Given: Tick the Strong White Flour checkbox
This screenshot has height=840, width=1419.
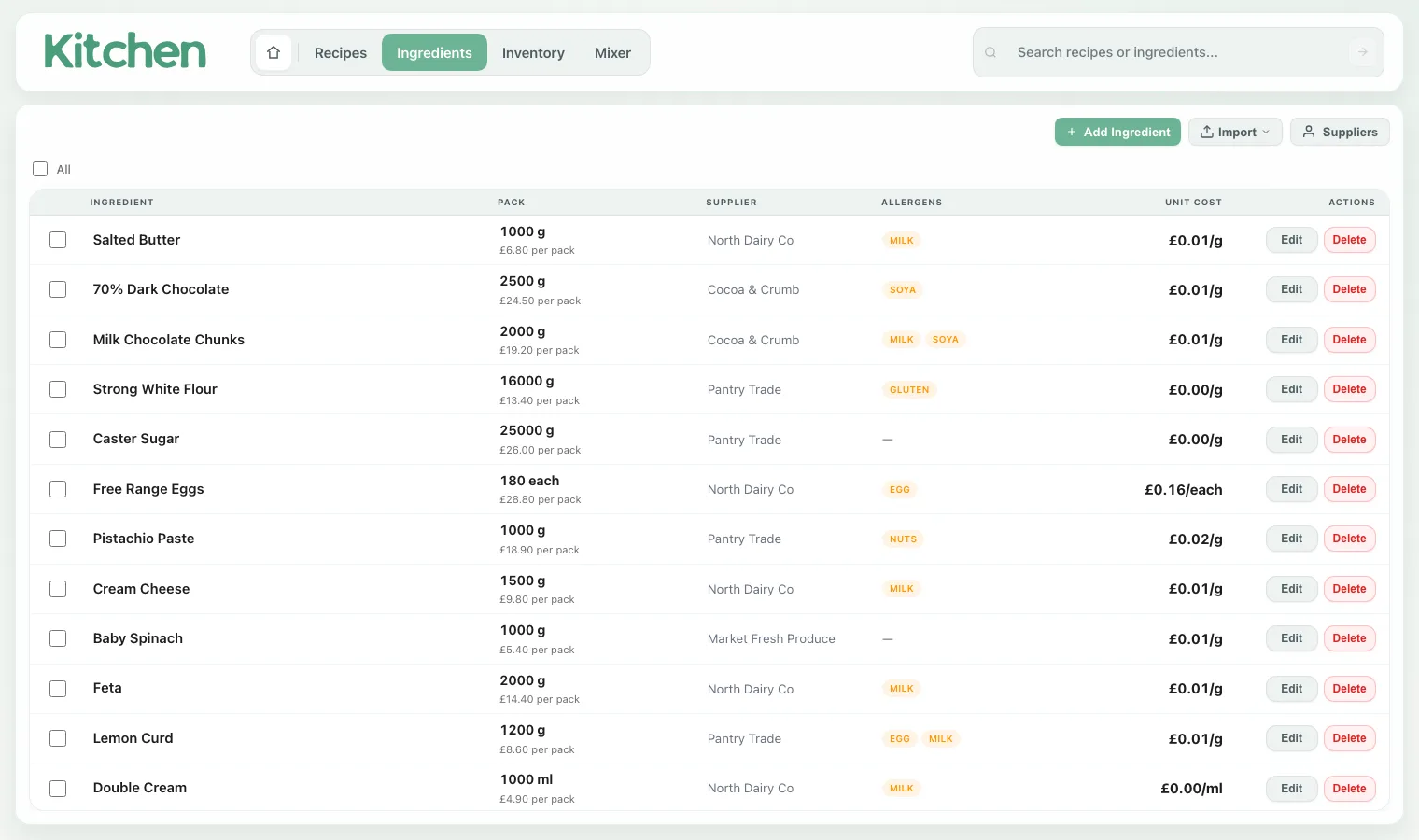Looking at the screenshot, I should [58, 389].
